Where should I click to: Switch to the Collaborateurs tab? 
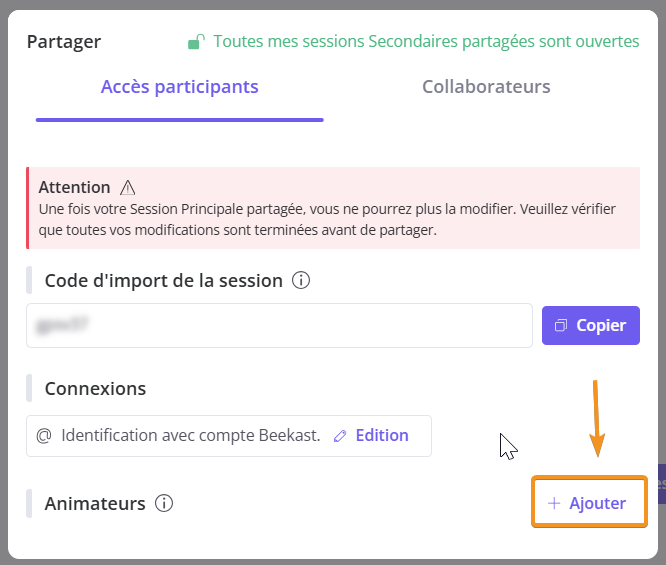tap(486, 87)
